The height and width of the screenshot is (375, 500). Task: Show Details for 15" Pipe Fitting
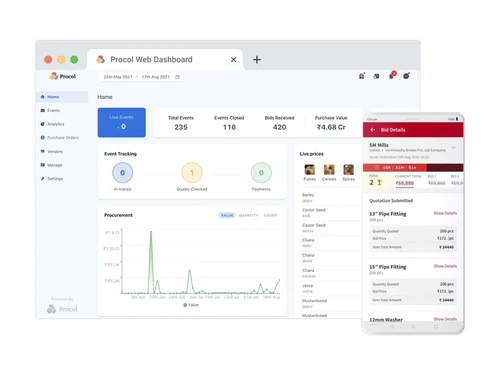click(x=445, y=266)
